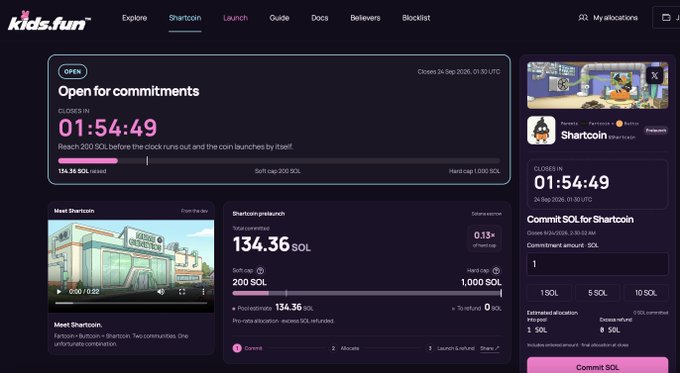The height and width of the screenshot is (373, 680).
Task: Choose the 5 SOL preset amount
Action: [597, 293]
